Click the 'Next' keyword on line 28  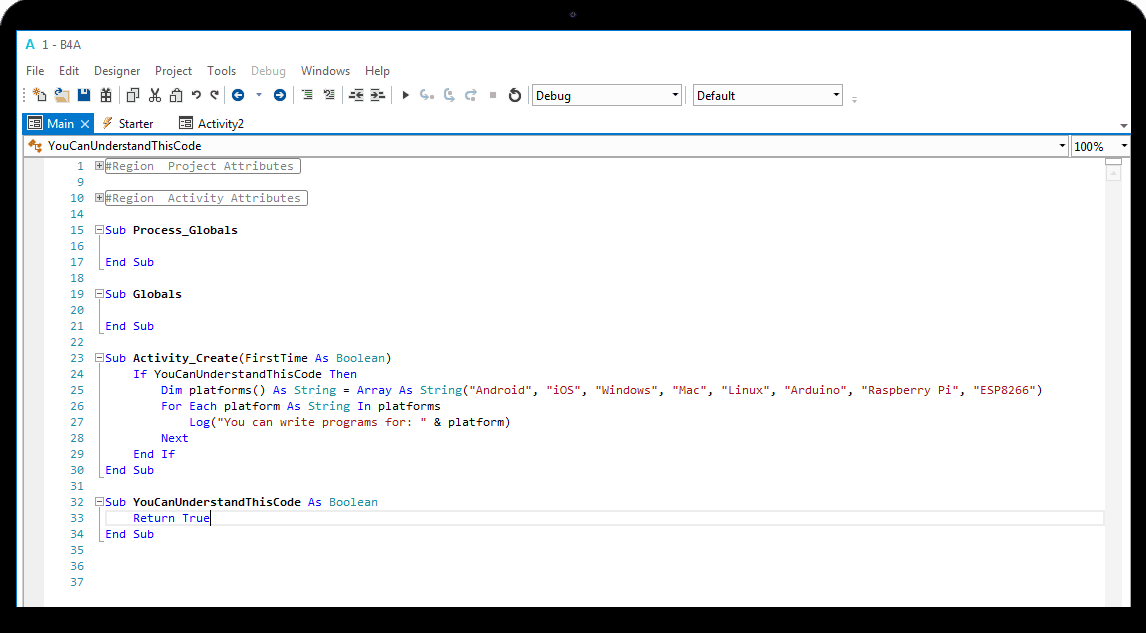tap(175, 439)
